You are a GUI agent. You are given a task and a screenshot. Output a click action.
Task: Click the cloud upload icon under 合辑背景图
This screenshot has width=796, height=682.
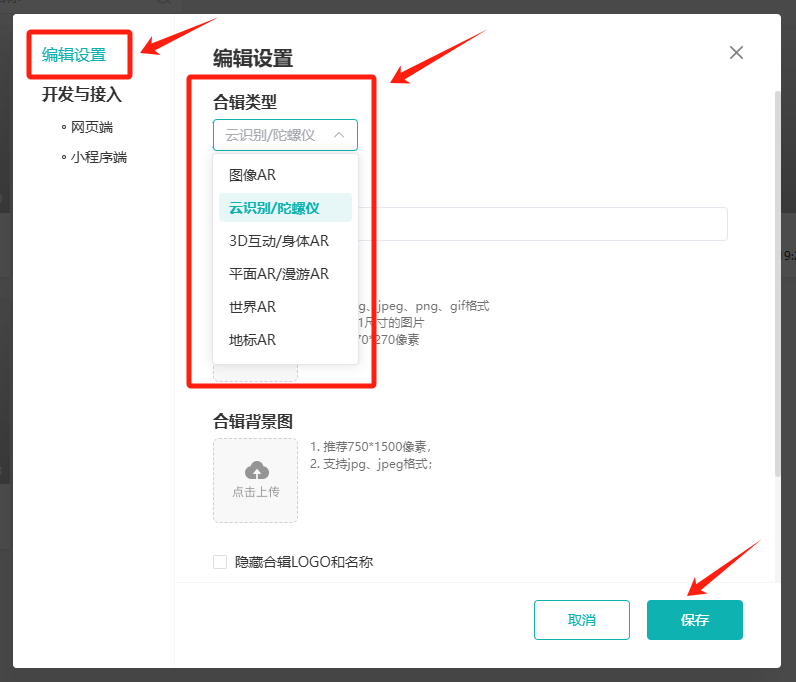pos(256,470)
